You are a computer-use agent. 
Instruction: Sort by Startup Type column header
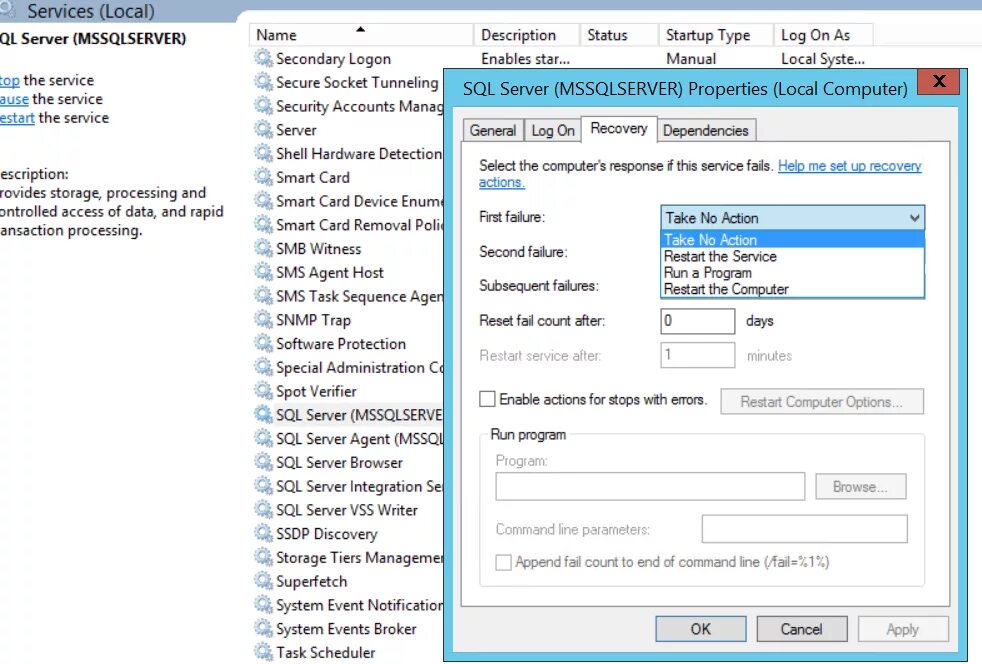pos(716,35)
